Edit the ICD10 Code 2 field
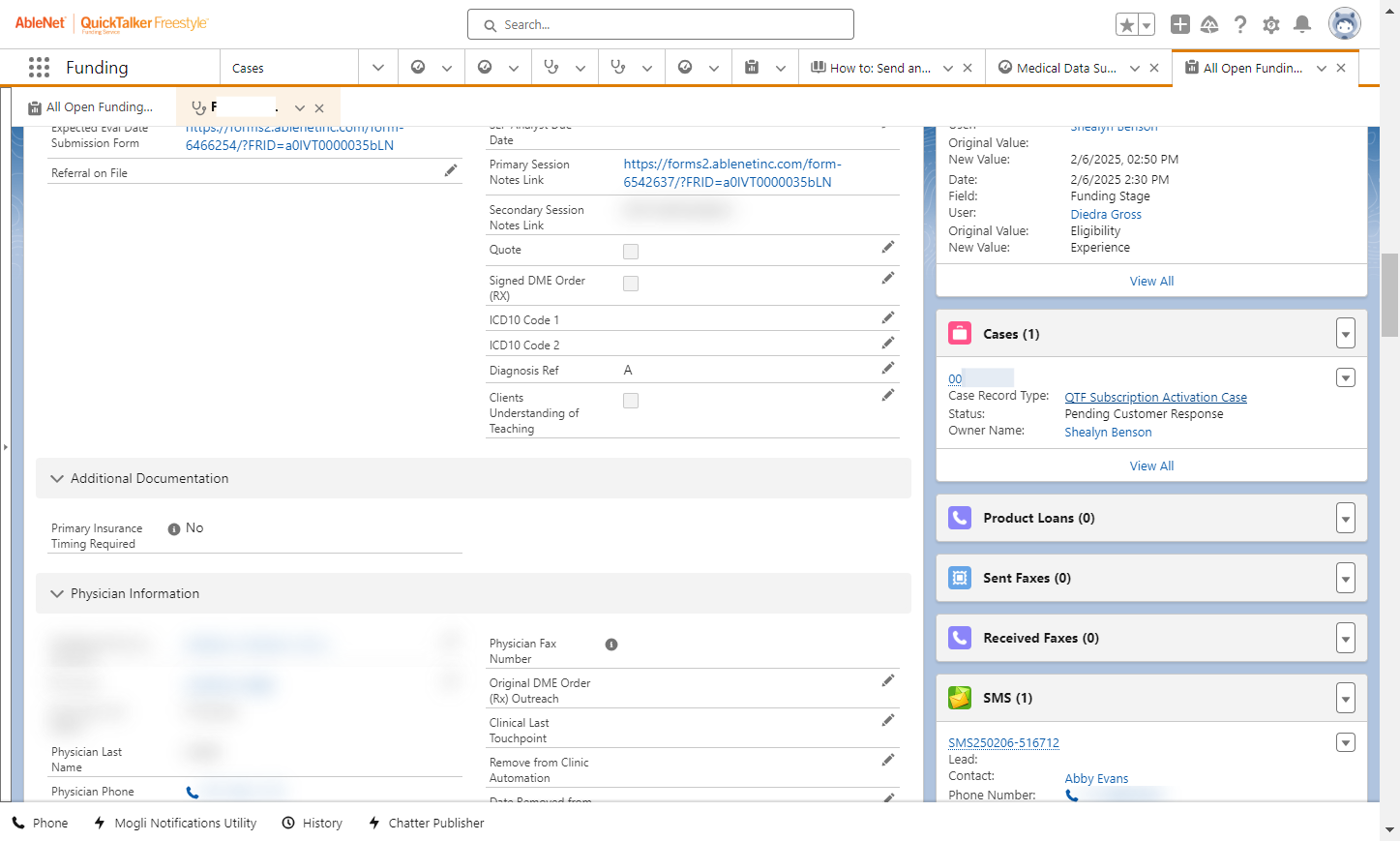Screen dimensions: 1400x841 tap(887, 343)
